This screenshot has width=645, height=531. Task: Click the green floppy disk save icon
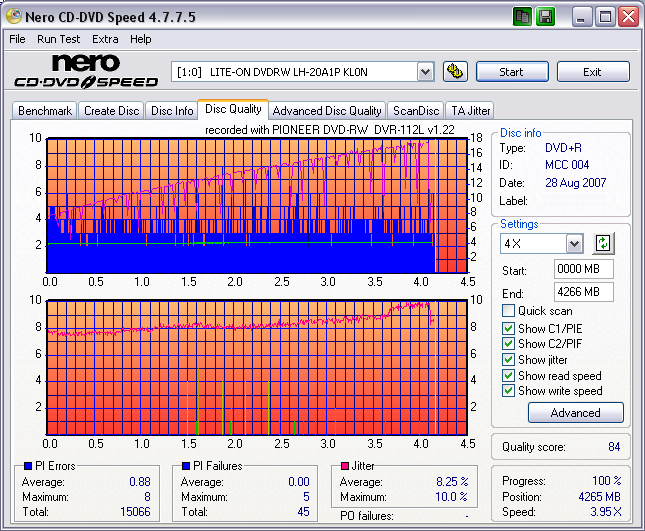[545, 17]
